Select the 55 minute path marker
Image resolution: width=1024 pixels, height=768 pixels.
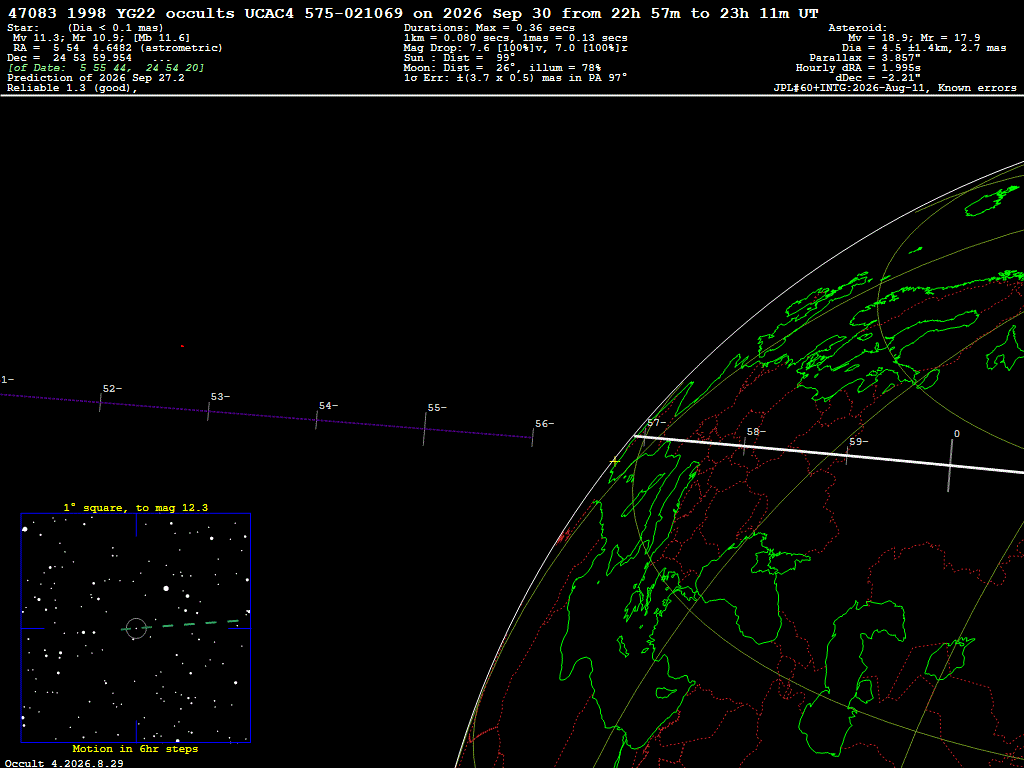point(424,429)
